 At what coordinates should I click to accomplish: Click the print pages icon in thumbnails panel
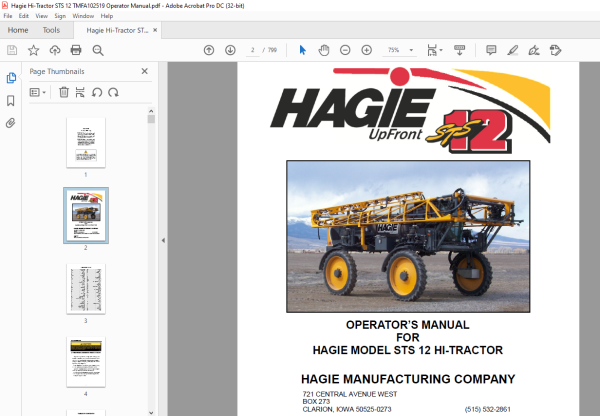[x=80, y=92]
